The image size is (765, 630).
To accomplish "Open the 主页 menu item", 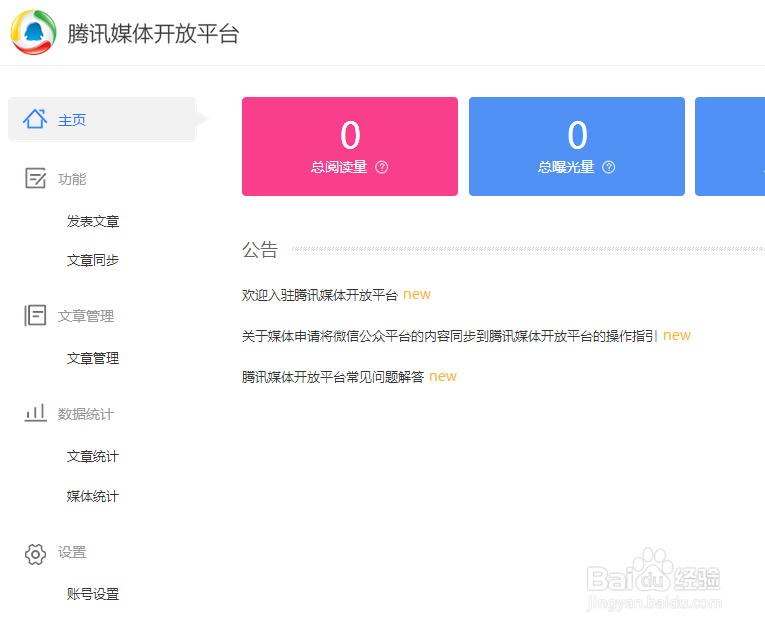I will coord(102,119).
